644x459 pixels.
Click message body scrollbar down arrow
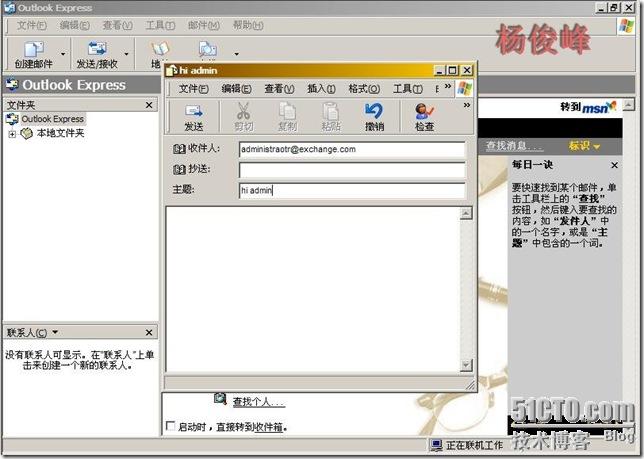(466, 365)
